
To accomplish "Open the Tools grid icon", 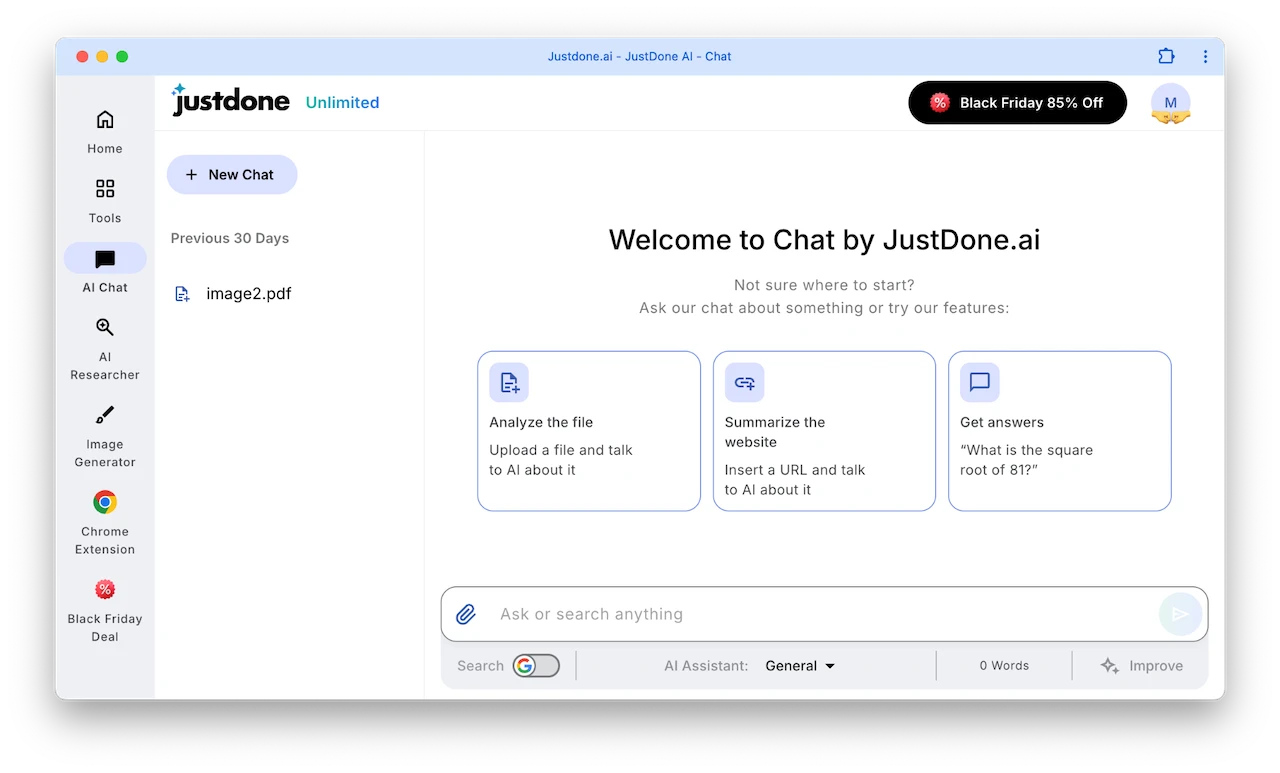I will (x=105, y=189).
